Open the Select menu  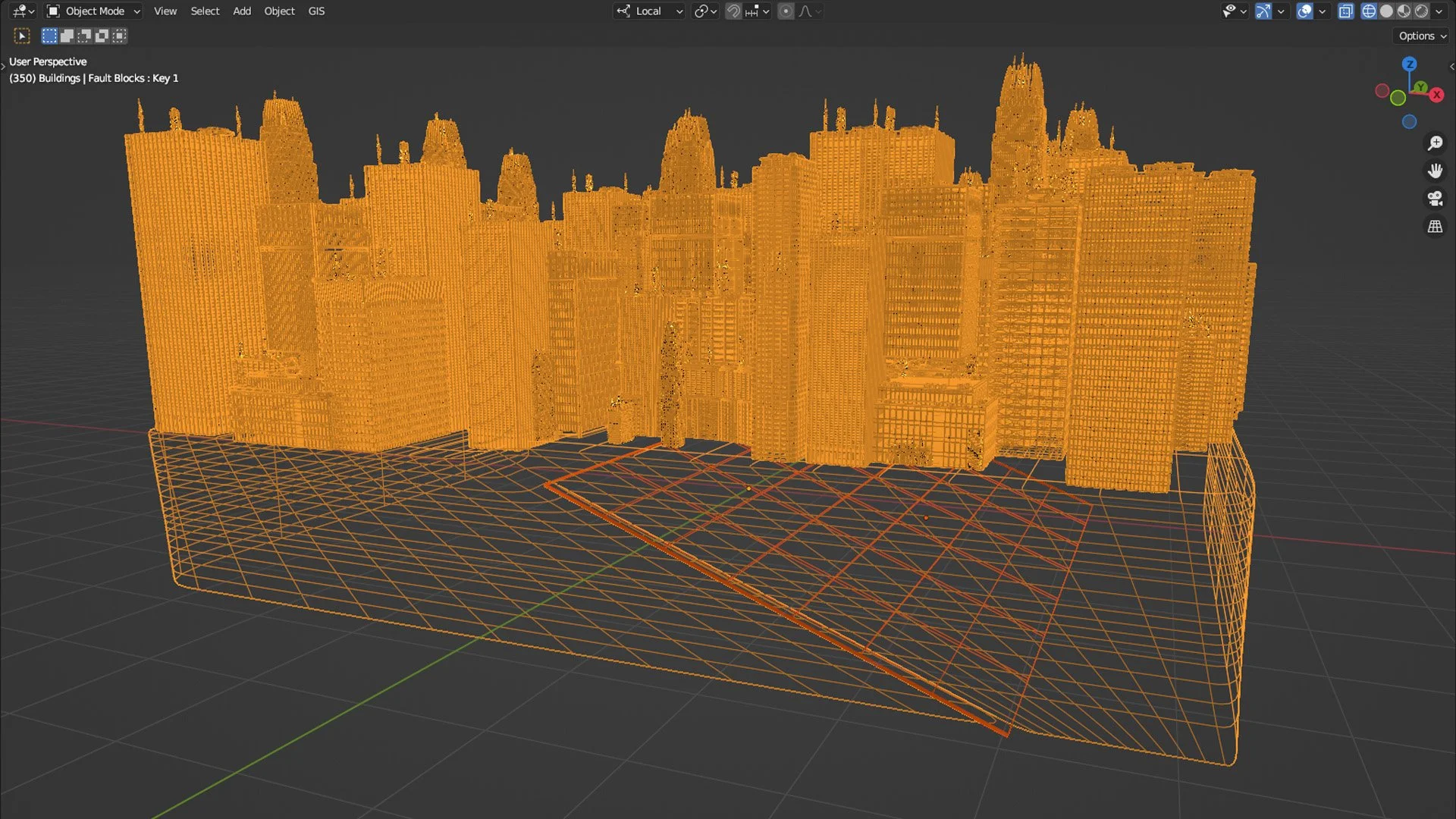205,11
